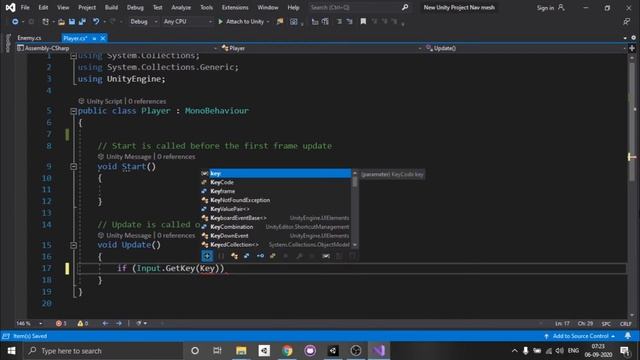The width and height of the screenshot is (640, 360).
Task: Click the notifications bell in status bar
Action: [x=628, y=336]
